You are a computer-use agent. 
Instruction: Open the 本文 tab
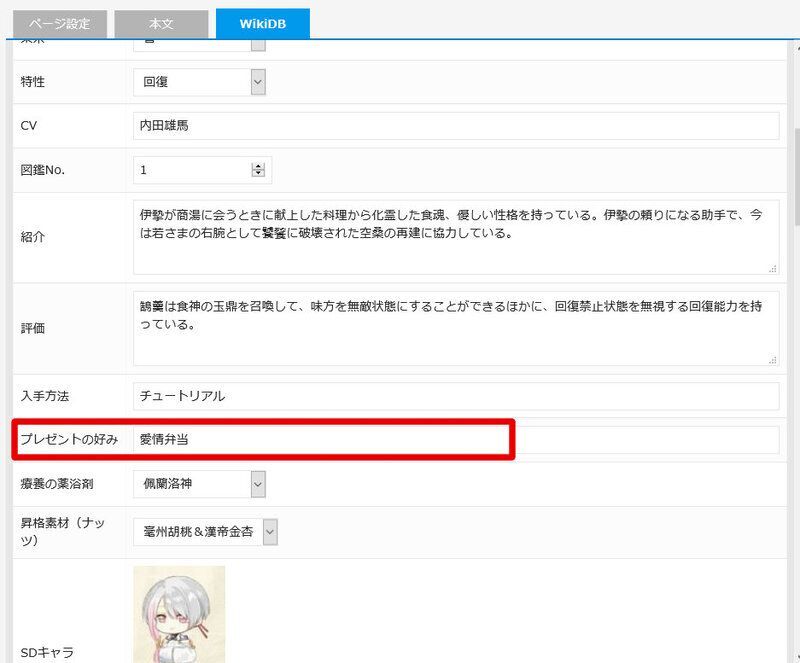tap(162, 23)
